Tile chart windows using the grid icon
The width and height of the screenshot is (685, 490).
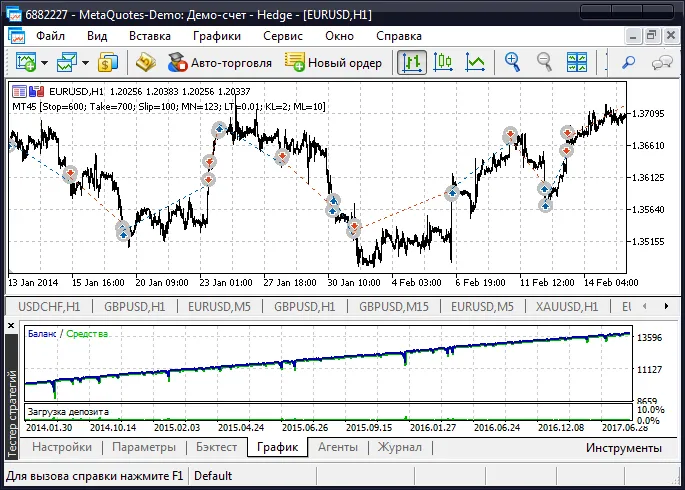click(579, 63)
